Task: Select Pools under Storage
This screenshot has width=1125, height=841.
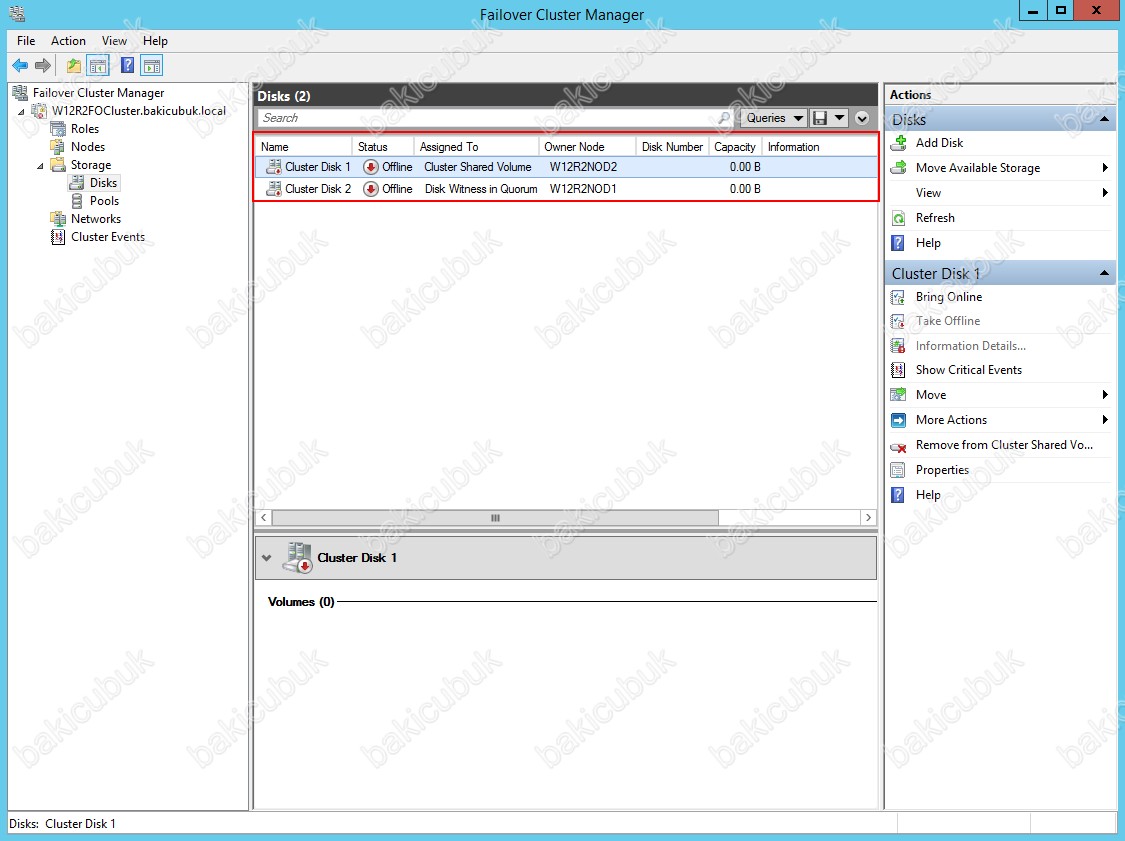Action: click(104, 201)
